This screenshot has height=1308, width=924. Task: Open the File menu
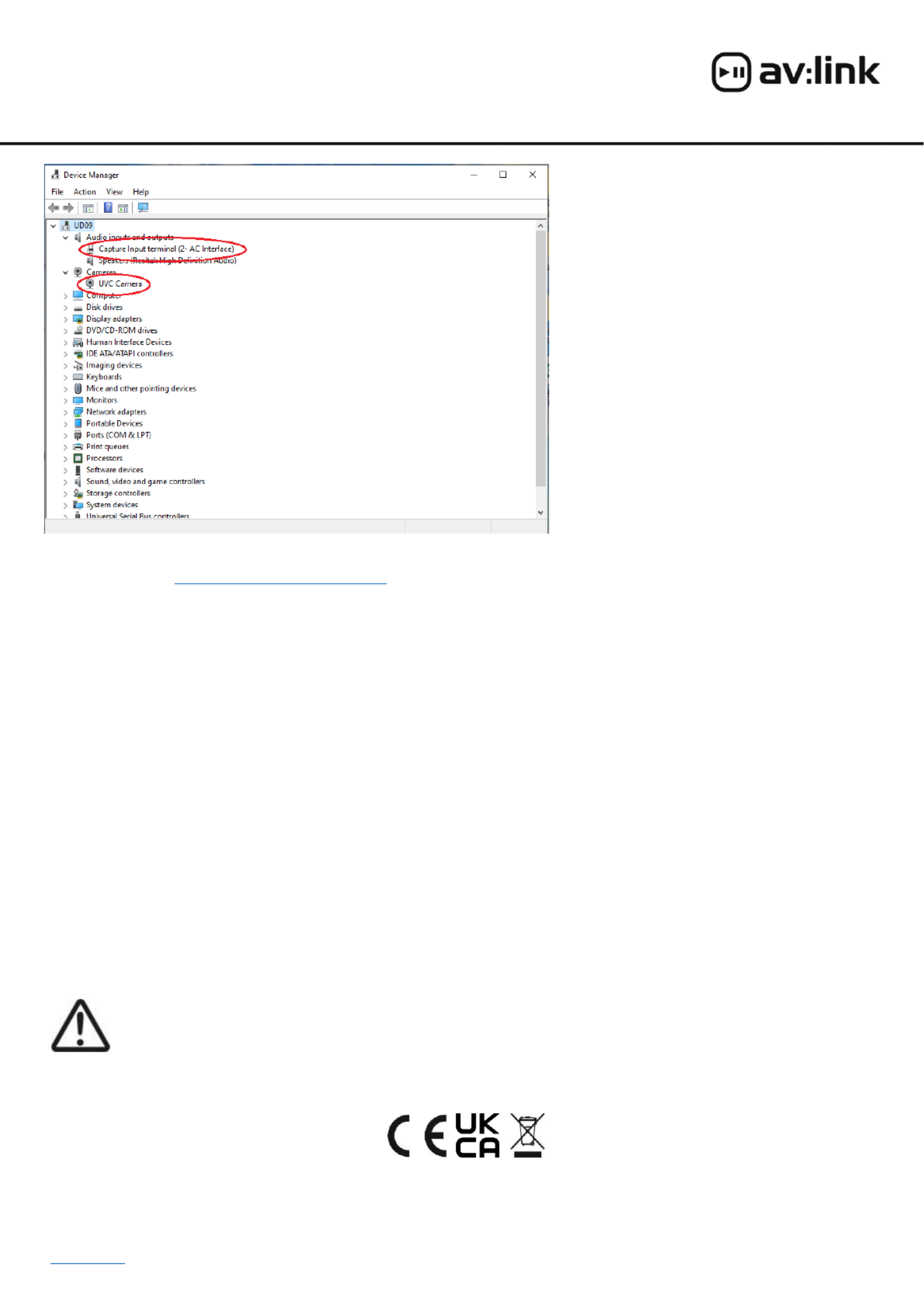pos(57,192)
